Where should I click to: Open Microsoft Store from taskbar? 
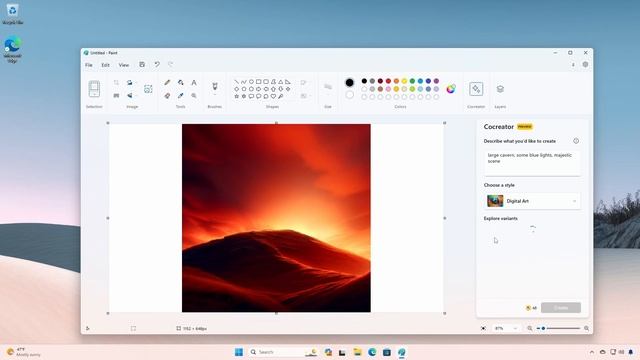(387, 352)
